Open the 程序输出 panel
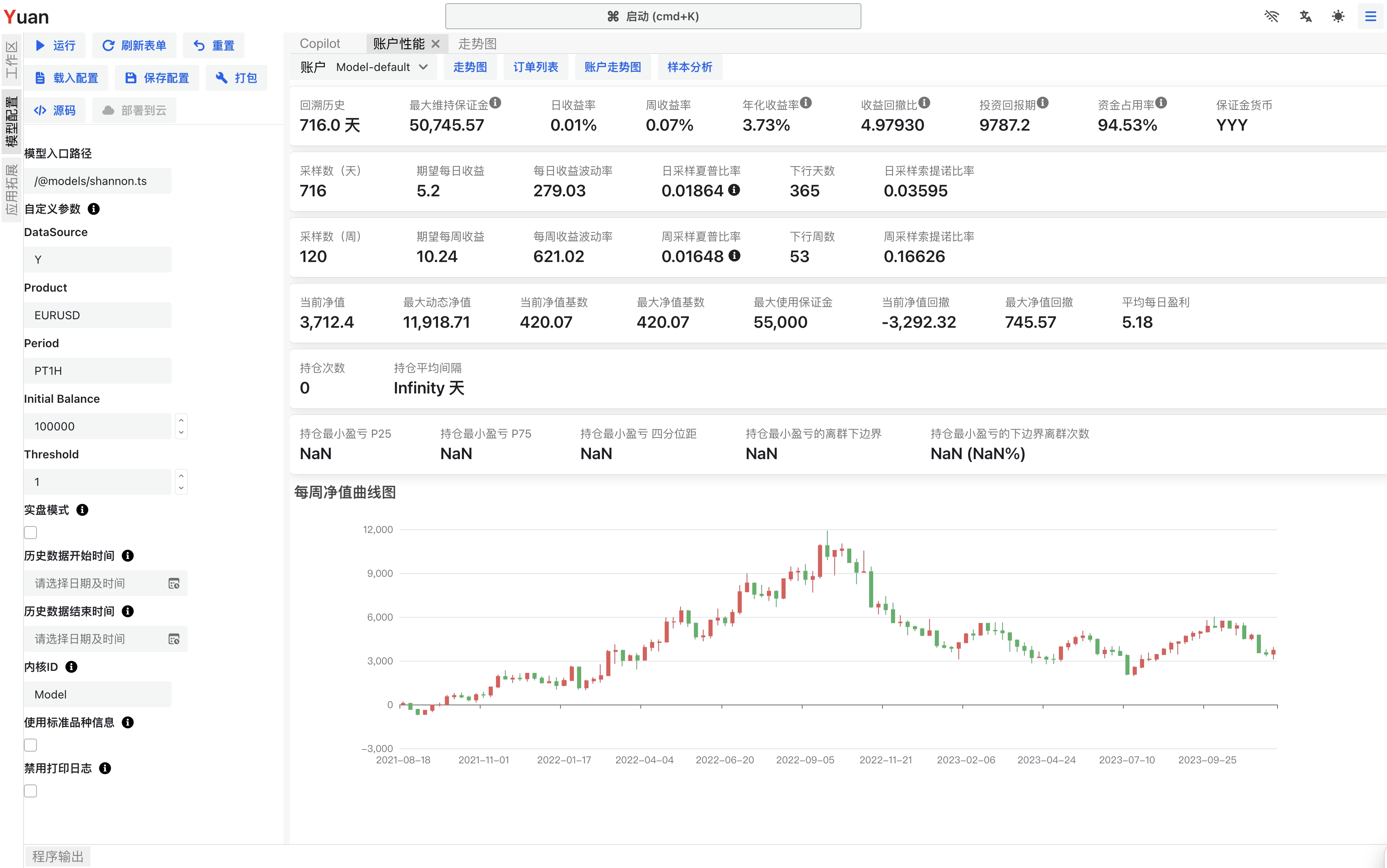The image size is (1387, 868). tap(57, 857)
